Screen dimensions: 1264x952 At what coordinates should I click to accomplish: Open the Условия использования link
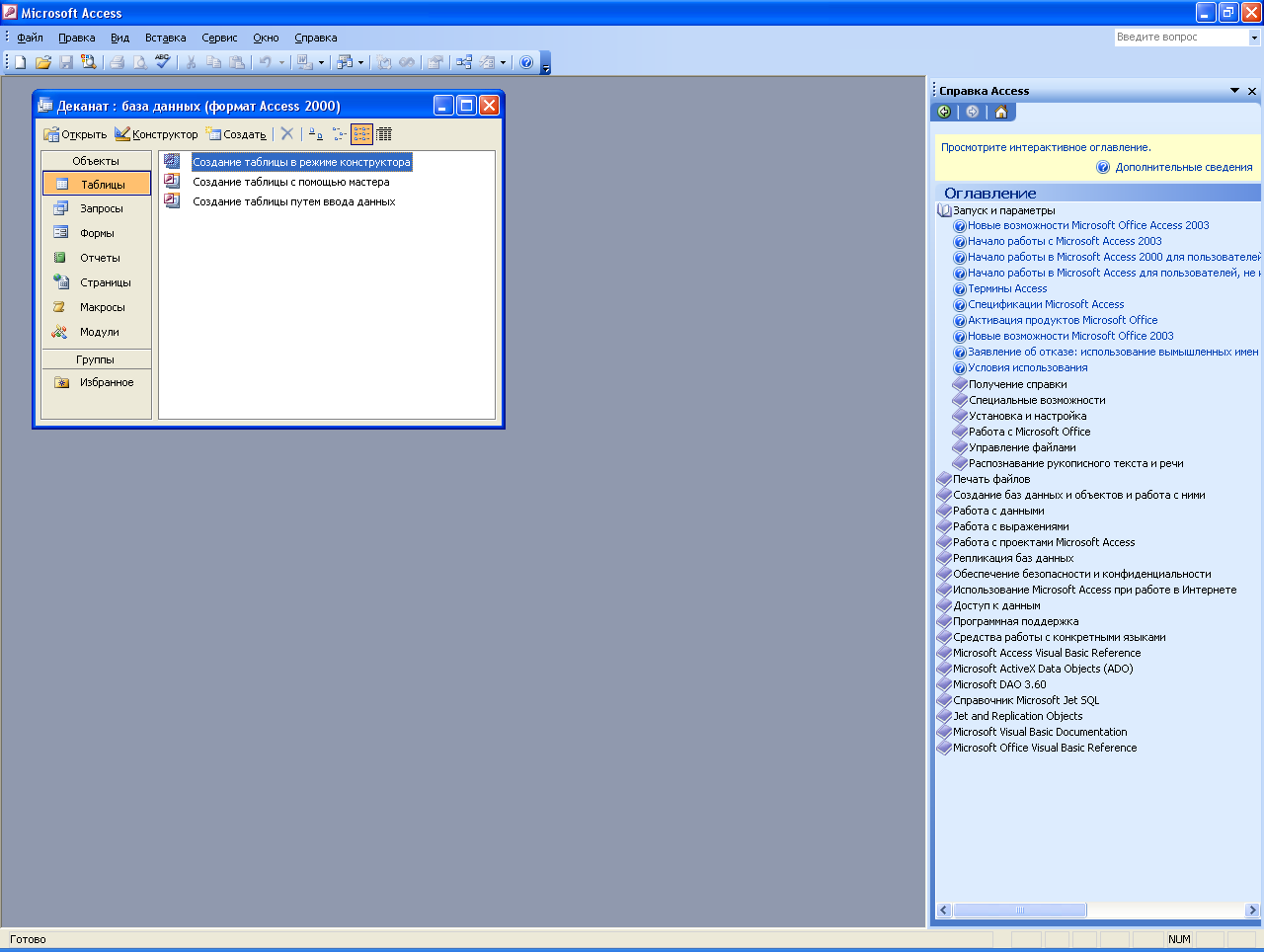pos(1027,367)
